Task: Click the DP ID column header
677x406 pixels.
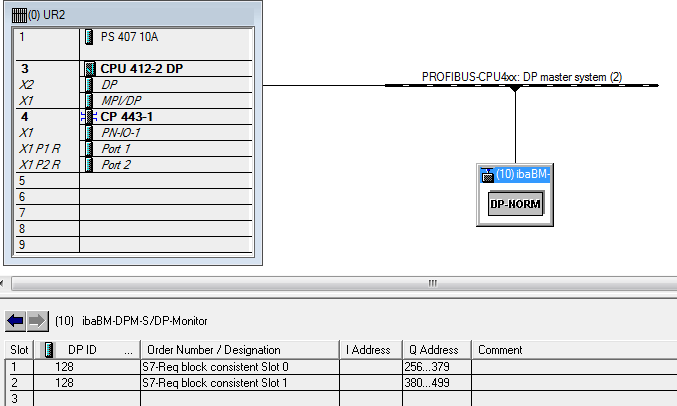Action: pos(87,350)
